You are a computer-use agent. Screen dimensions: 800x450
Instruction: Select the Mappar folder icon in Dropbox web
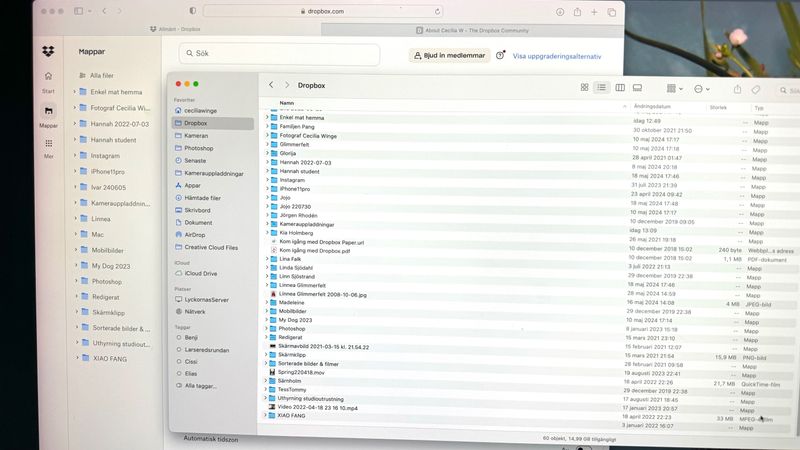(x=48, y=111)
